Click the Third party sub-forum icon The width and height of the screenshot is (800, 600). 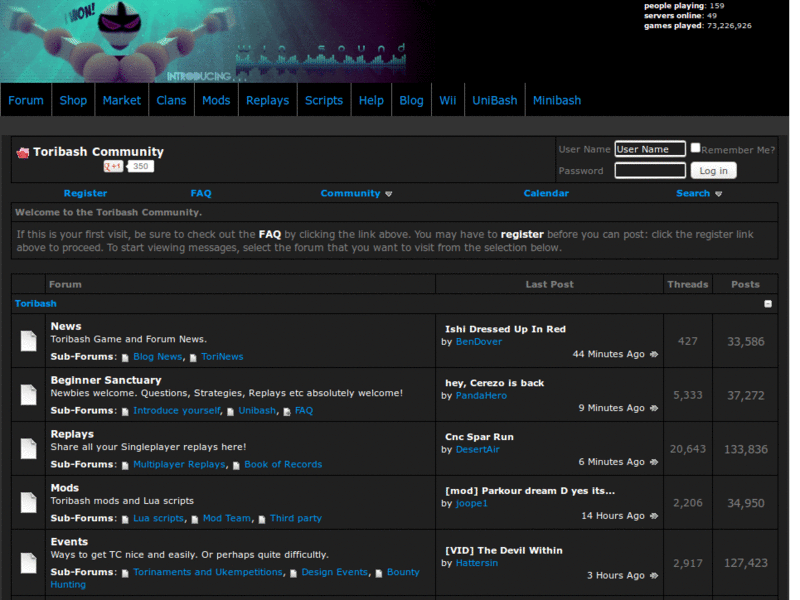coord(262,519)
